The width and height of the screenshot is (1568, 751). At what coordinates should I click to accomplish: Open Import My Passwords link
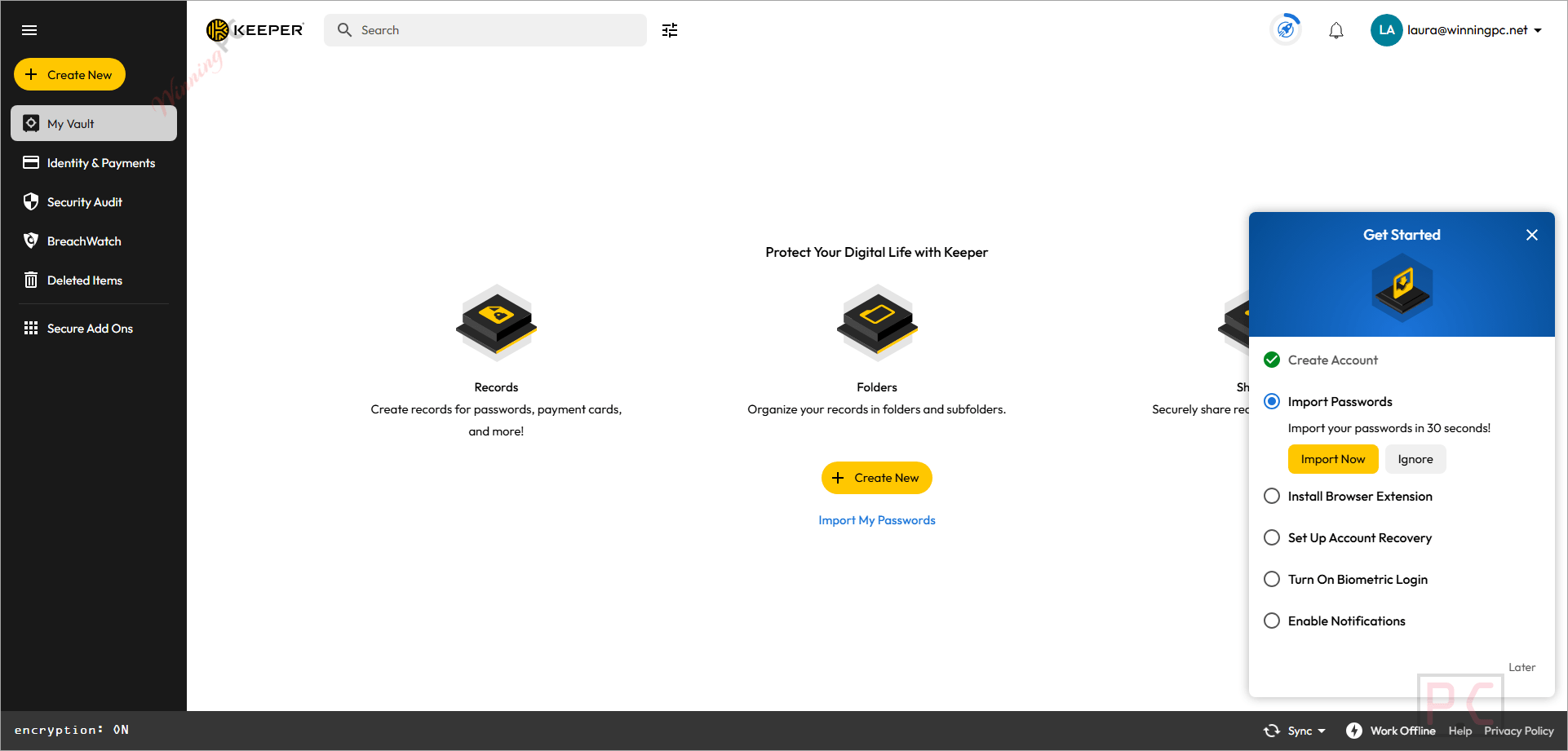[x=877, y=520]
